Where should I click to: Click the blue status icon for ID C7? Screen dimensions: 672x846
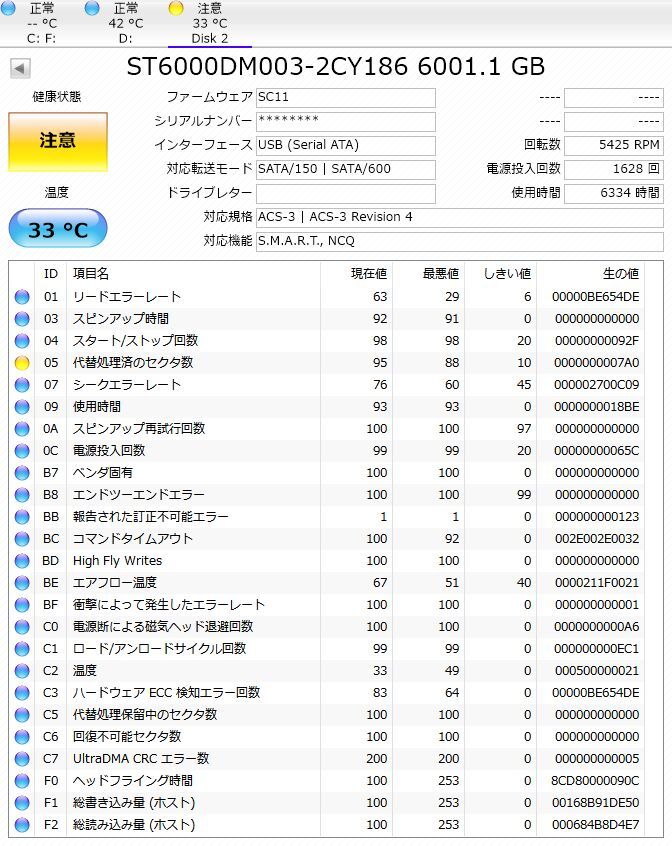pyautogui.click(x=22, y=759)
